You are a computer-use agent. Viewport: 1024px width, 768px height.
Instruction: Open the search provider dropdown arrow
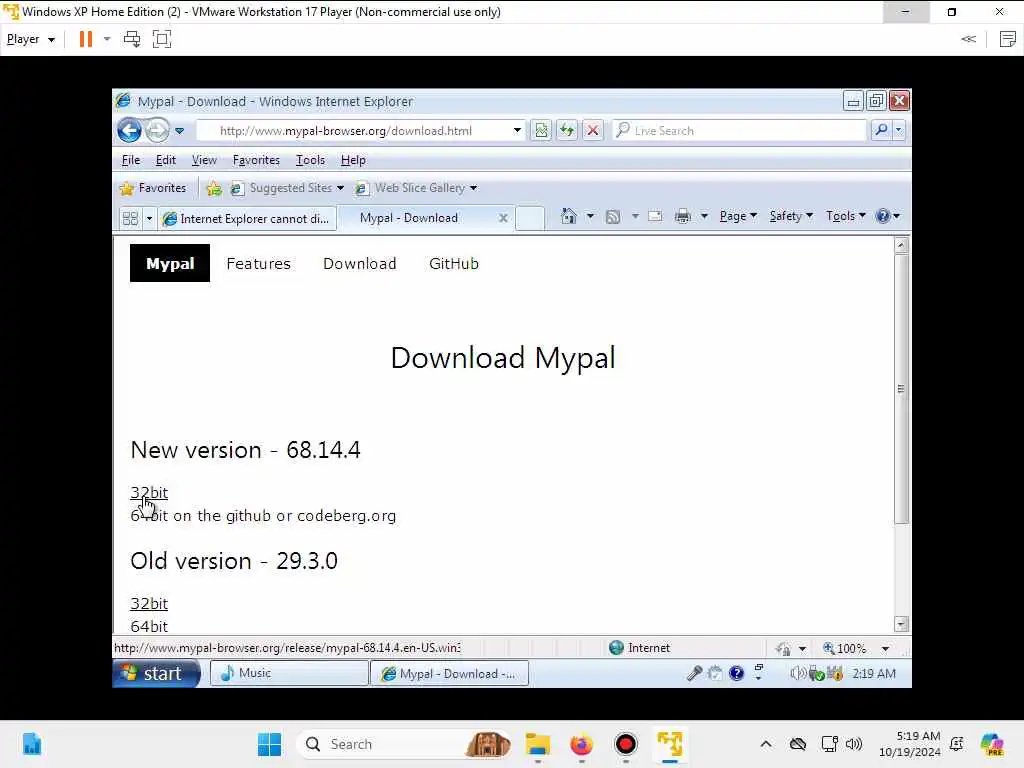899,130
